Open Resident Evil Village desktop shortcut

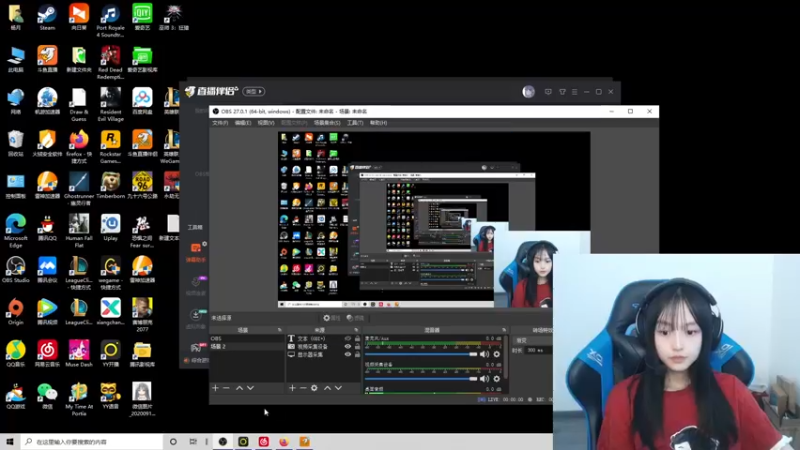(110, 105)
